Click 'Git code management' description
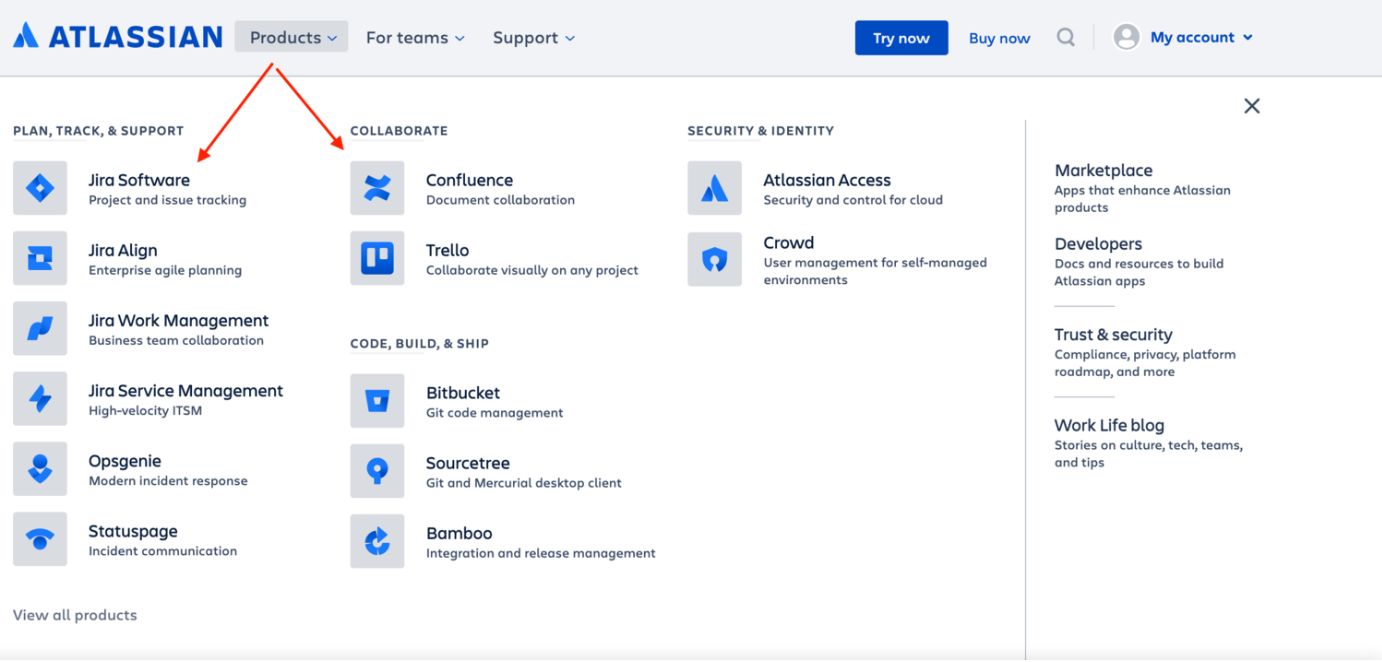The height and width of the screenshot is (662, 1382). click(x=494, y=413)
